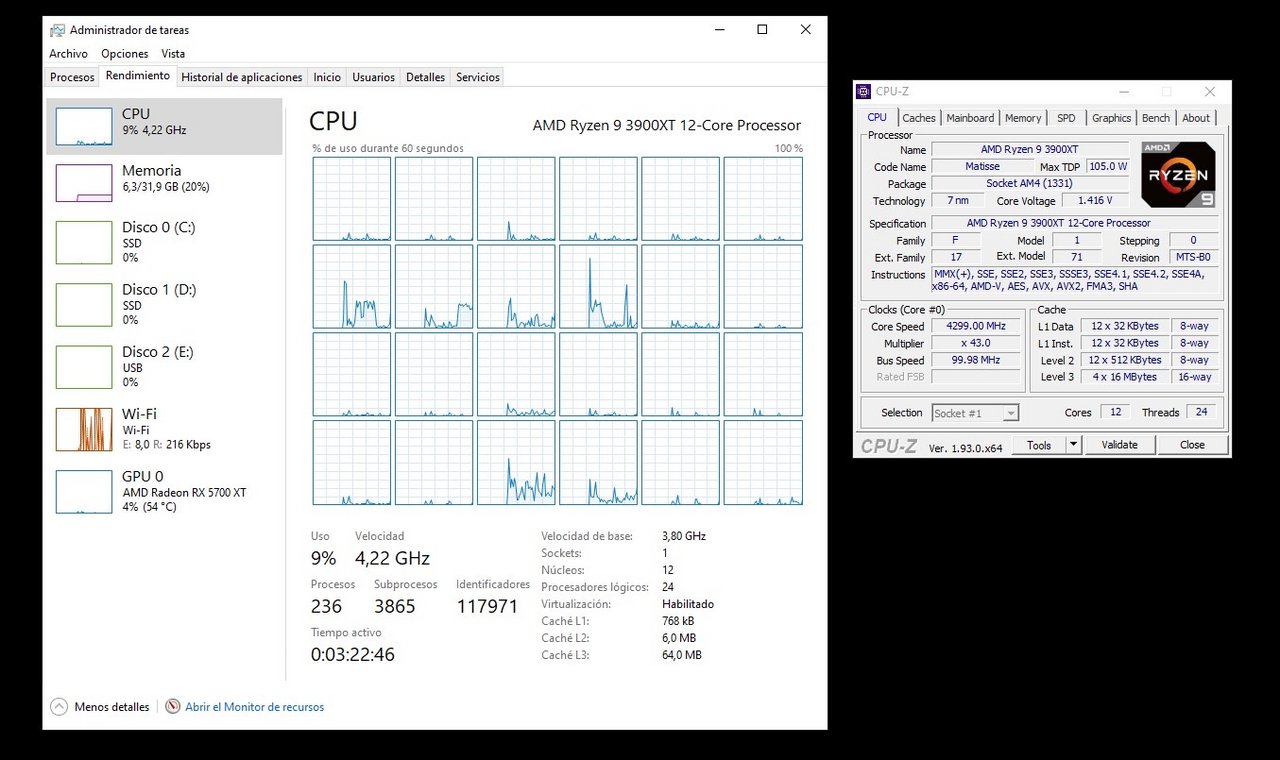Click the Level 3 4 x 16 MBytes value

1125,377
